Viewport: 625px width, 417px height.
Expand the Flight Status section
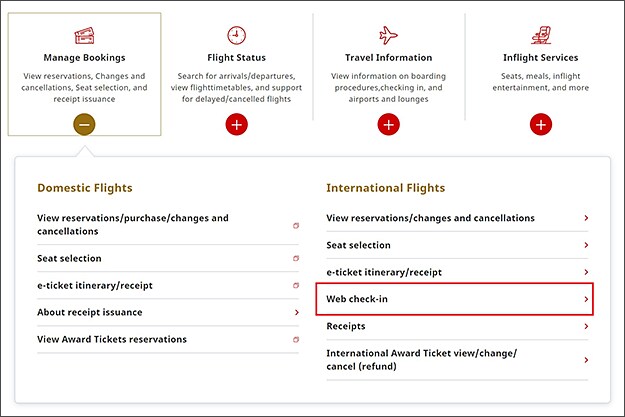[x=236, y=125]
